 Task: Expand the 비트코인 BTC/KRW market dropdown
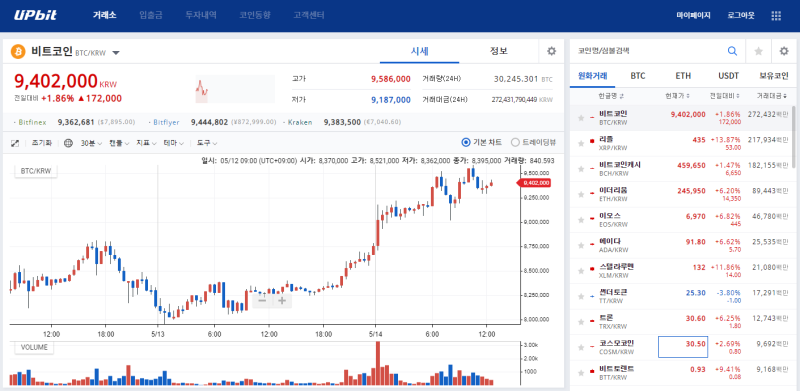[x=116, y=53]
